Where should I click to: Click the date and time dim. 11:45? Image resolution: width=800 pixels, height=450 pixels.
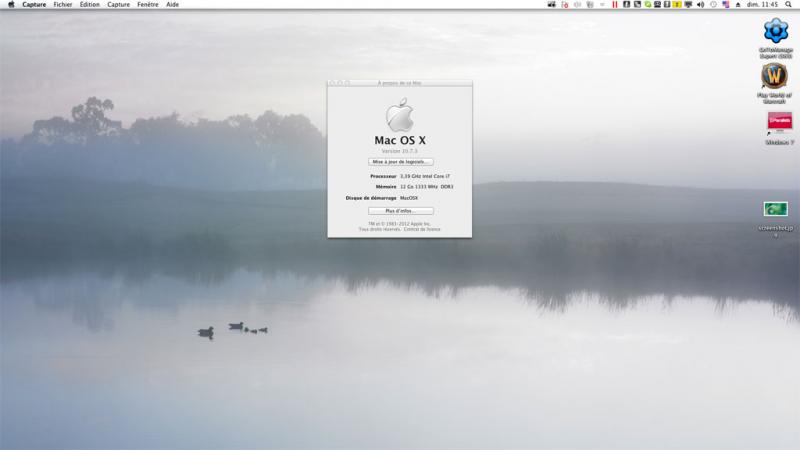(762, 4)
